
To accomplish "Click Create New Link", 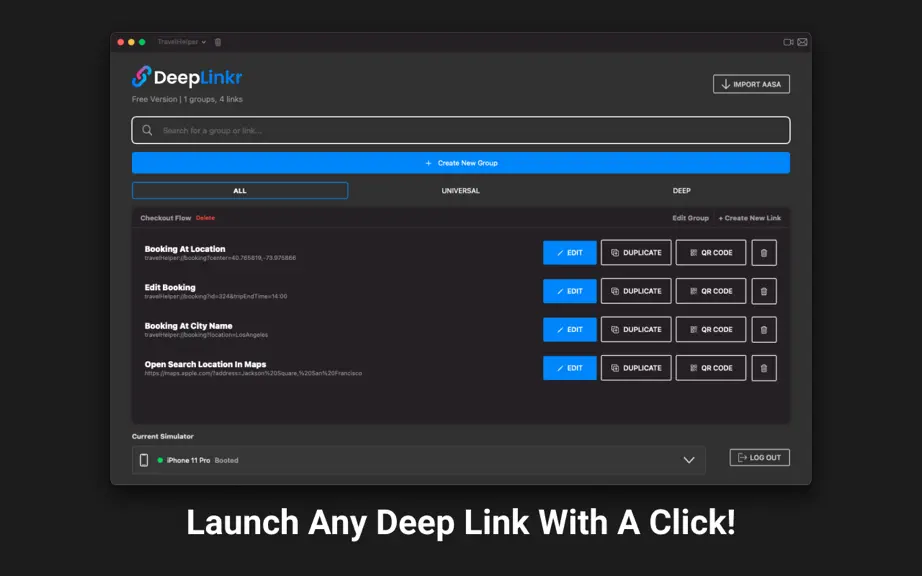I will [x=750, y=218].
